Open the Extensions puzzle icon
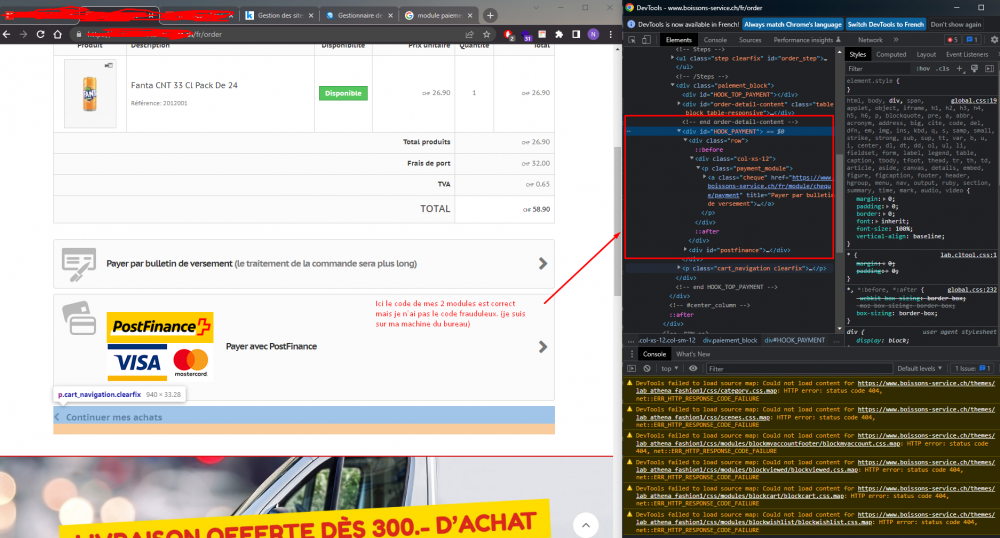This screenshot has height=538, width=1000. tap(559, 34)
